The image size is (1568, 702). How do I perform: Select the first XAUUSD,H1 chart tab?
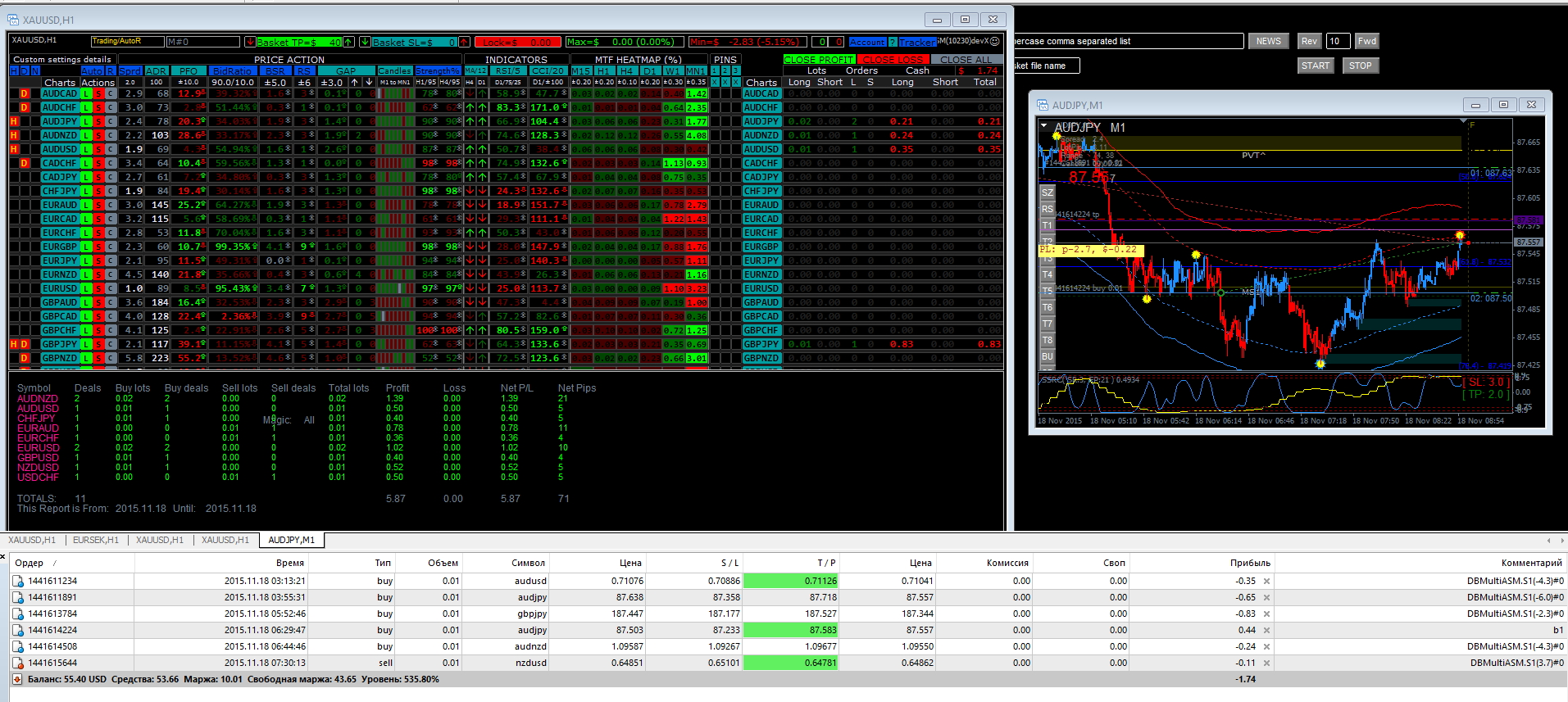tap(32, 541)
